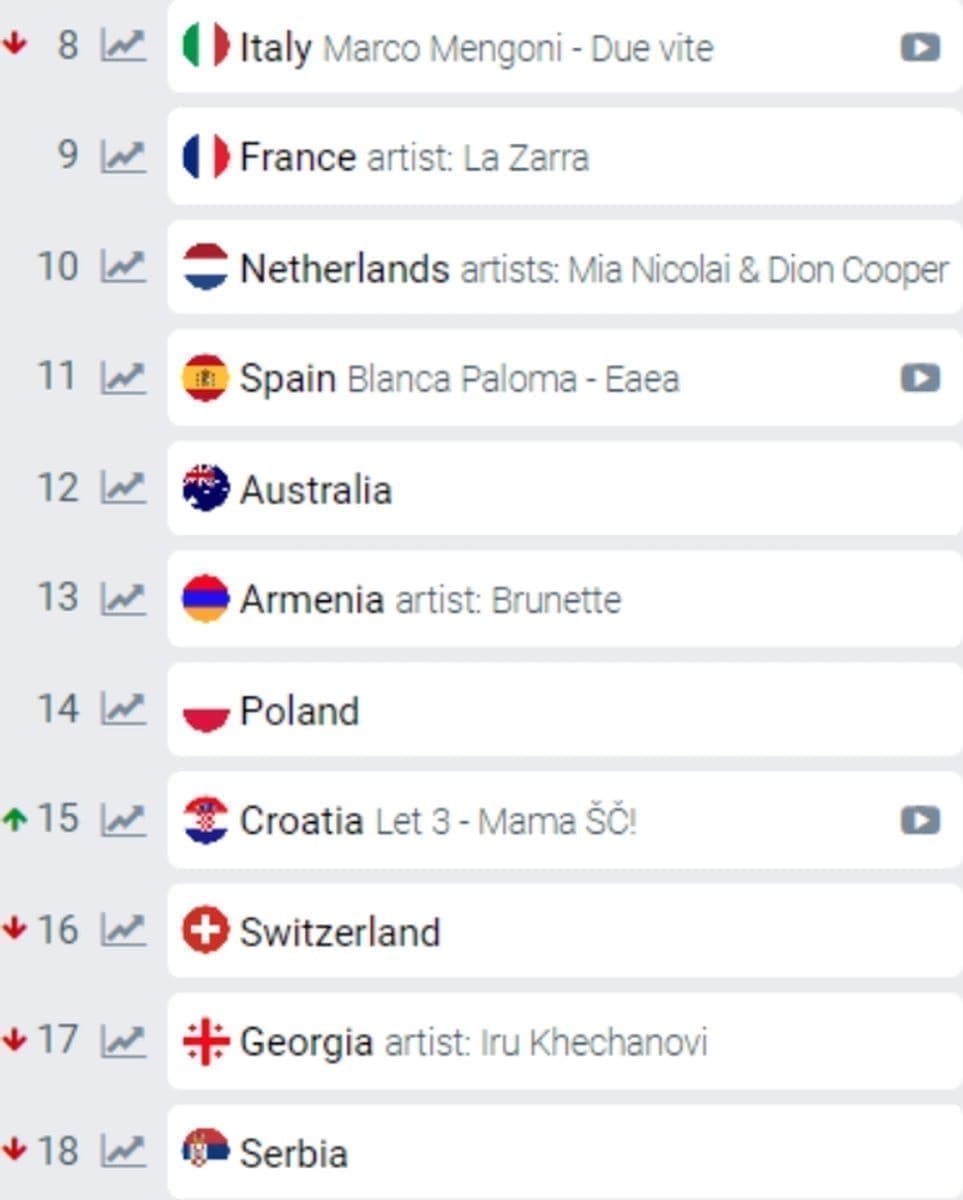Click the Italy flag icon

[x=206, y=46]
